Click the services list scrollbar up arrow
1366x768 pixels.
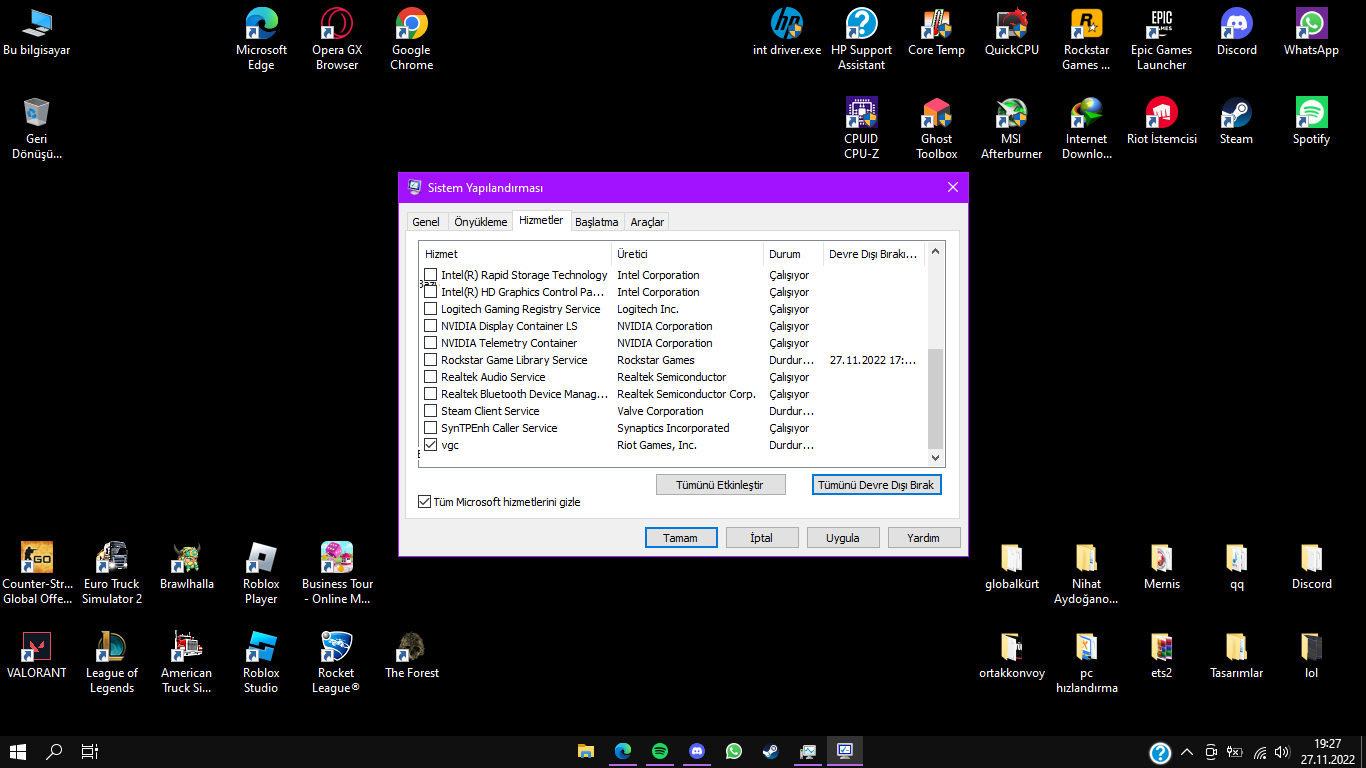pyautogui.click(x=936, y=252)
